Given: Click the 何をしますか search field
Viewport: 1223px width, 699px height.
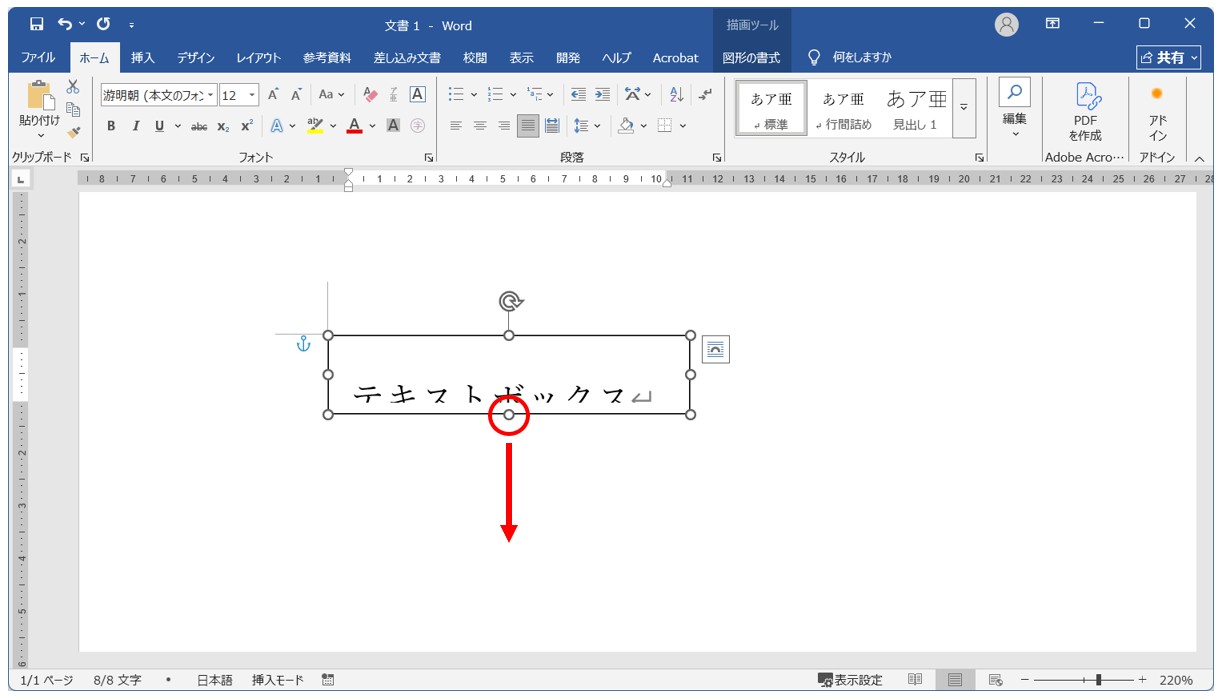Looking at the screenshot, I should tap(849, 58).
